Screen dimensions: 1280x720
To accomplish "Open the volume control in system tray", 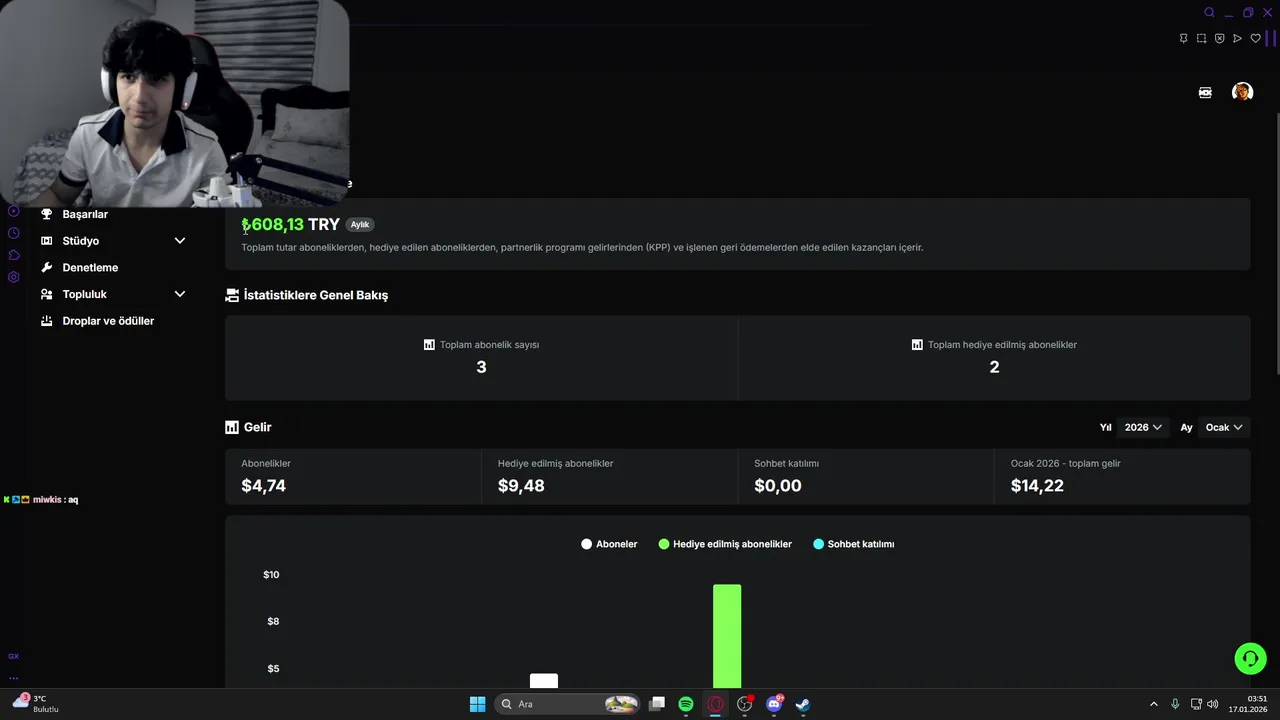I will click(x=1213, y=704).
